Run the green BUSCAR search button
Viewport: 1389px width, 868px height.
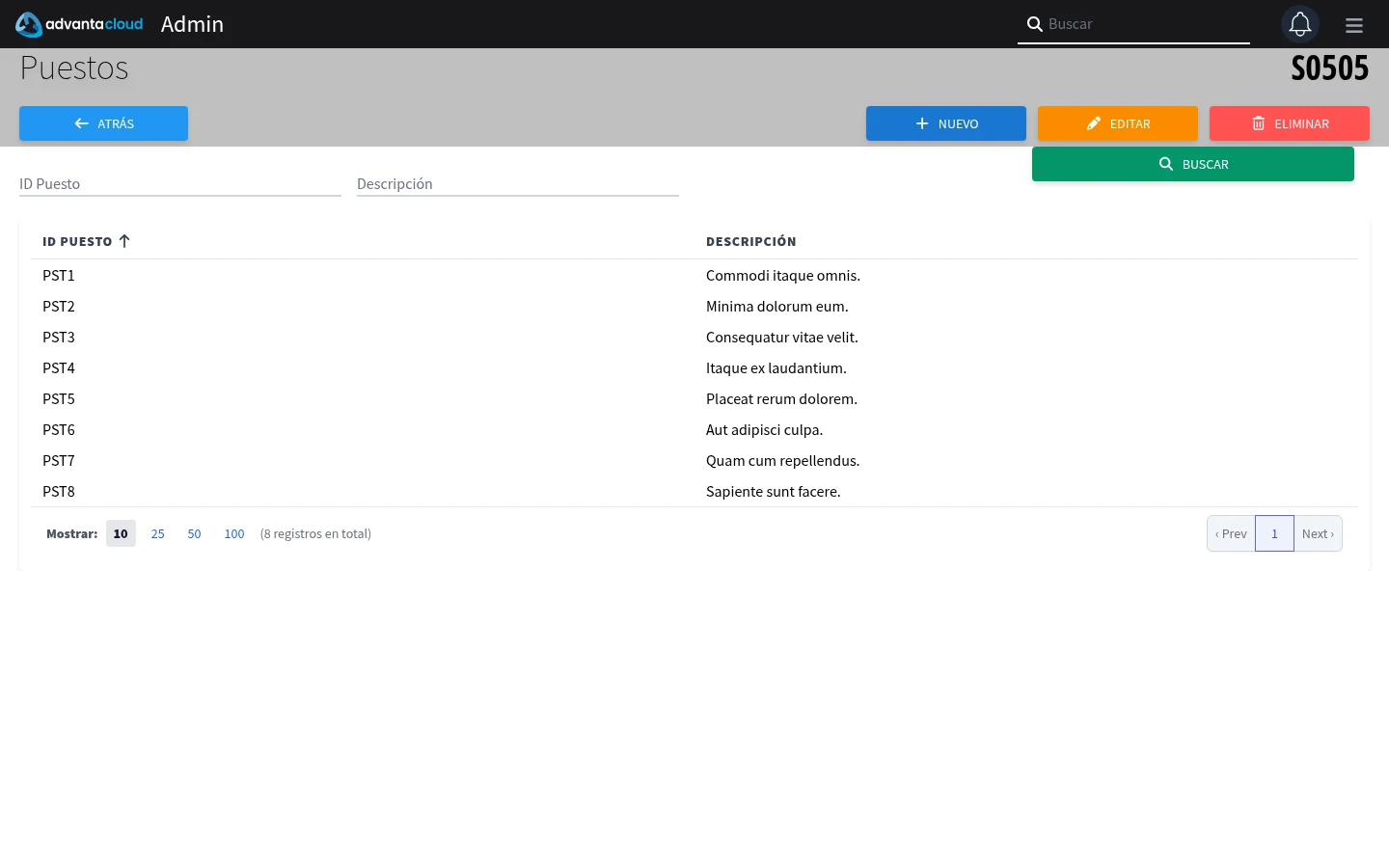pos(1192,164)
